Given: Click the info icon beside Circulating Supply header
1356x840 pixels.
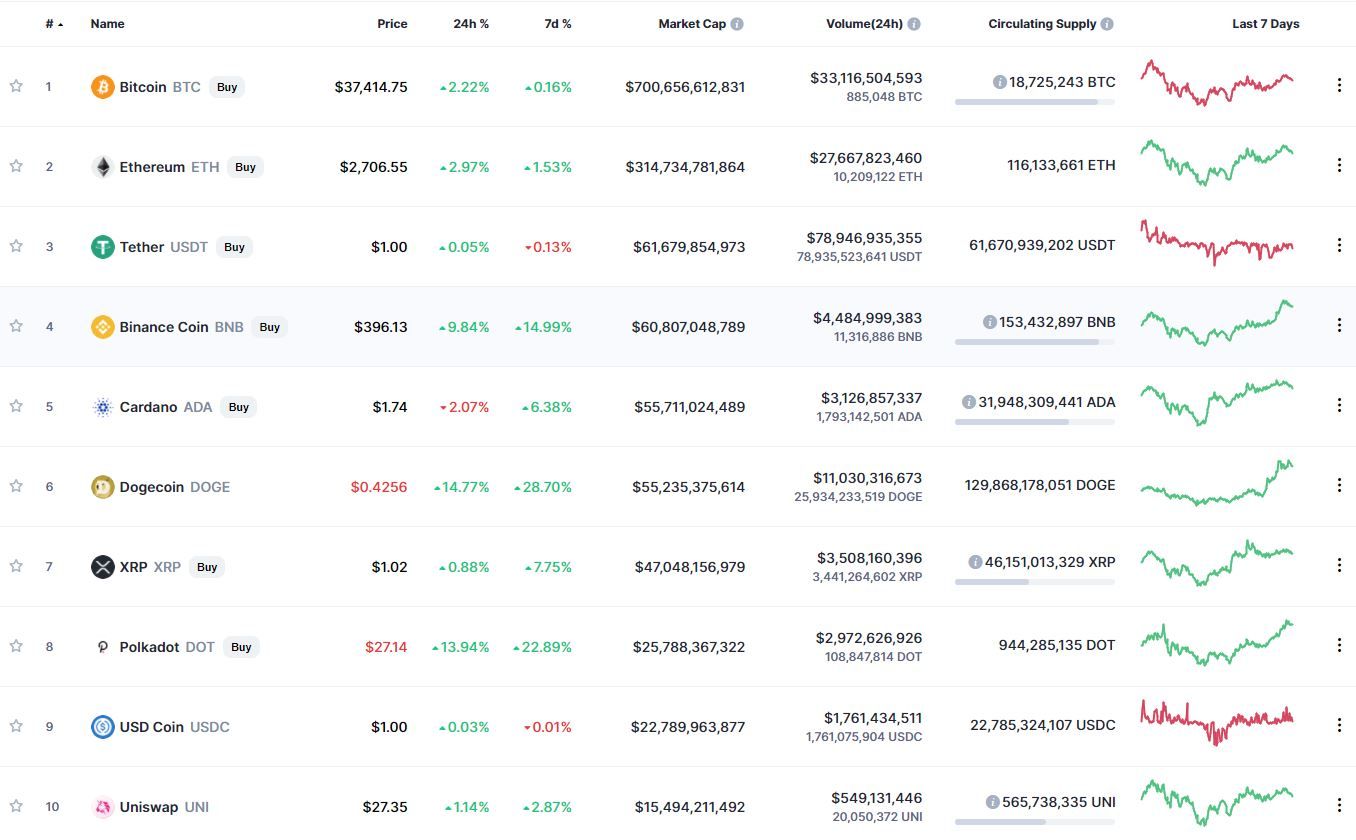Looking at the screenshot, I should point(1107,24).
